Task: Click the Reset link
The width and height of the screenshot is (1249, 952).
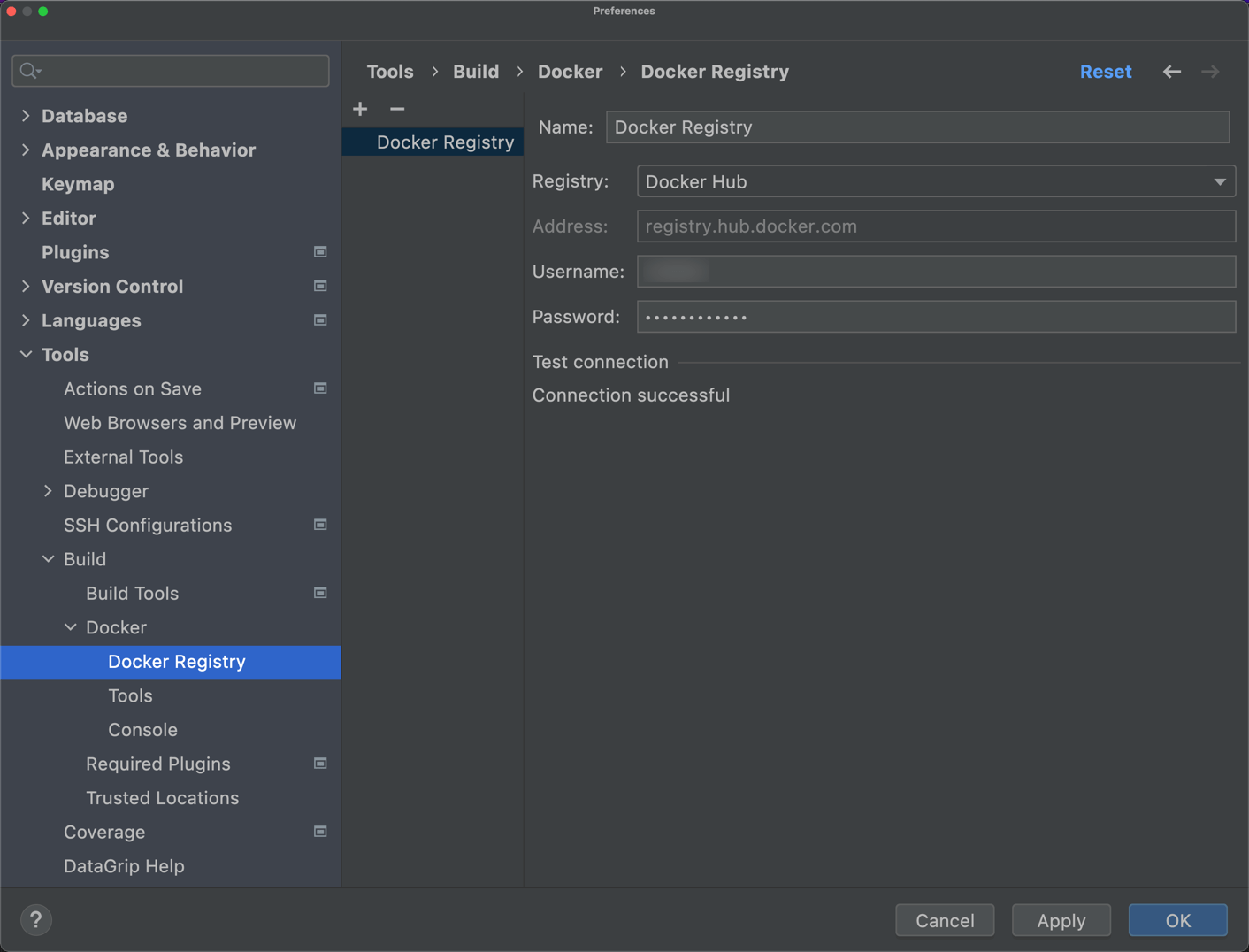Action: (1106, 72)
